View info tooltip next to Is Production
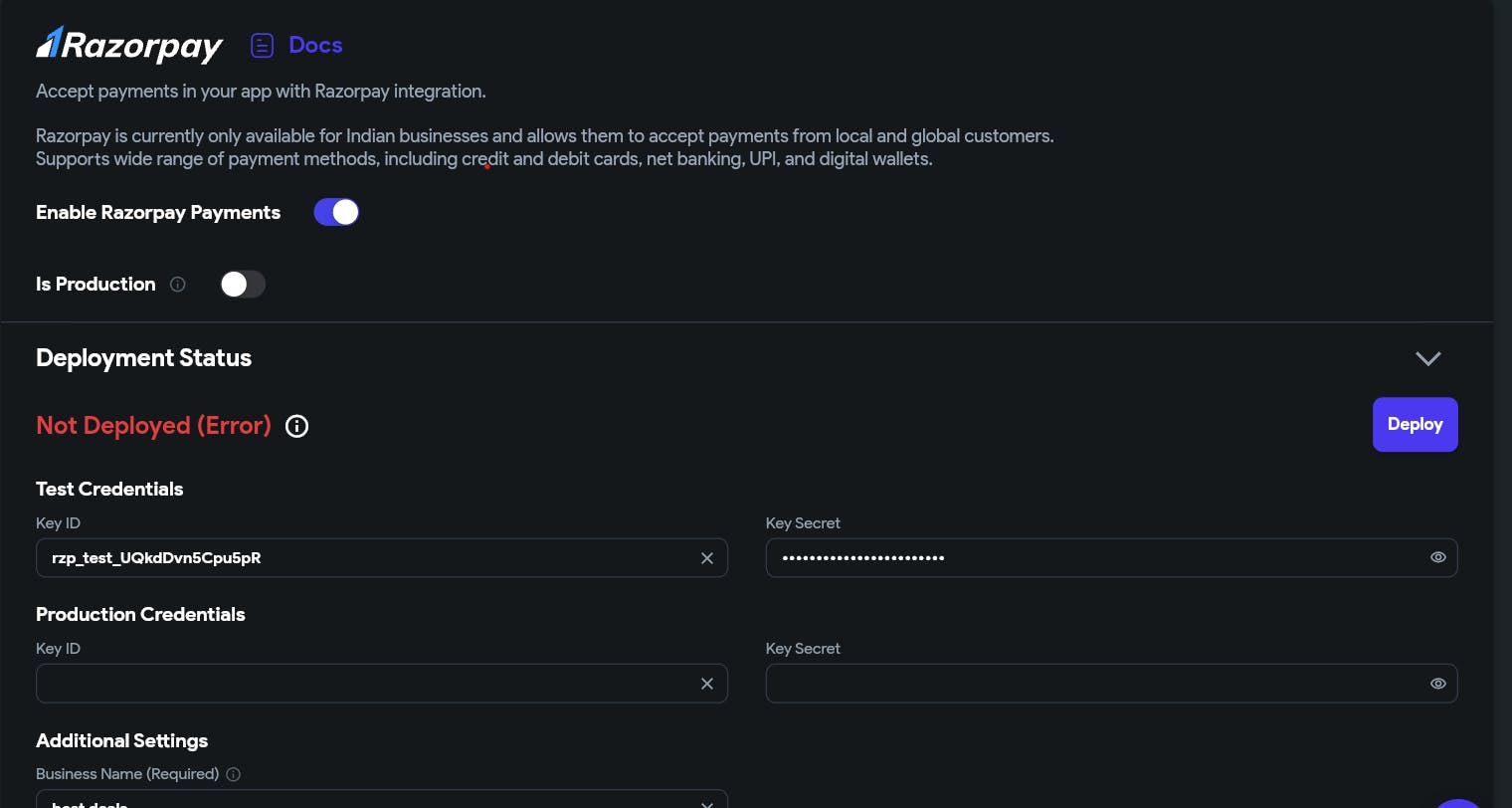 177,285
